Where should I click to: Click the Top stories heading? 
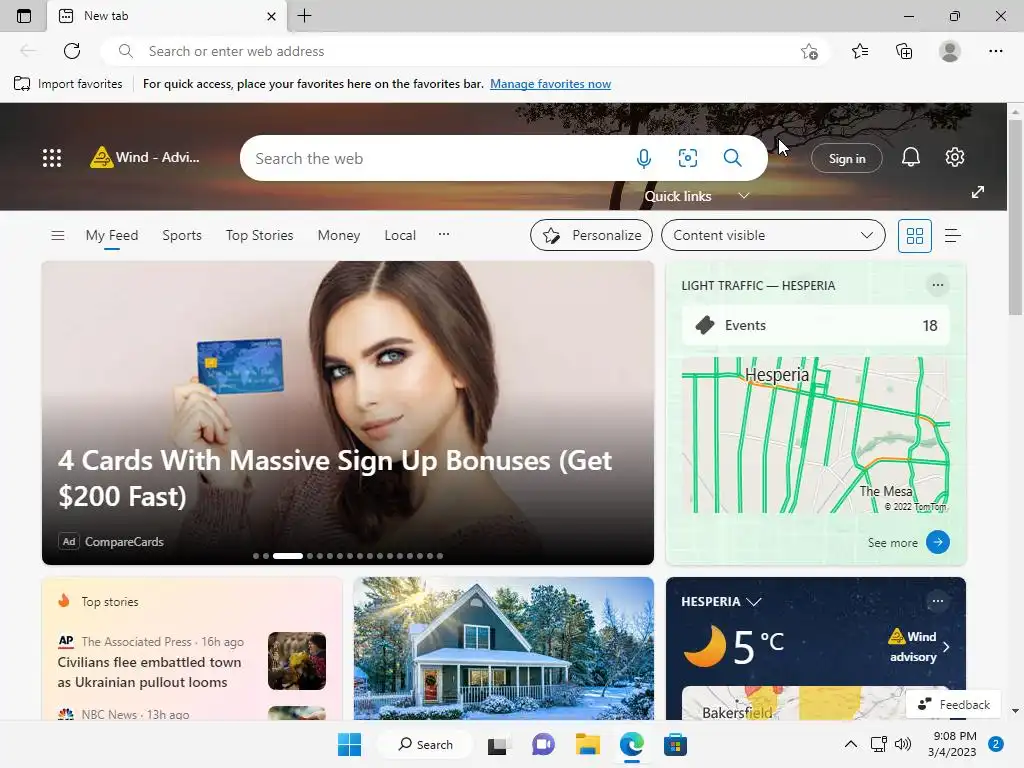point(110,601)
